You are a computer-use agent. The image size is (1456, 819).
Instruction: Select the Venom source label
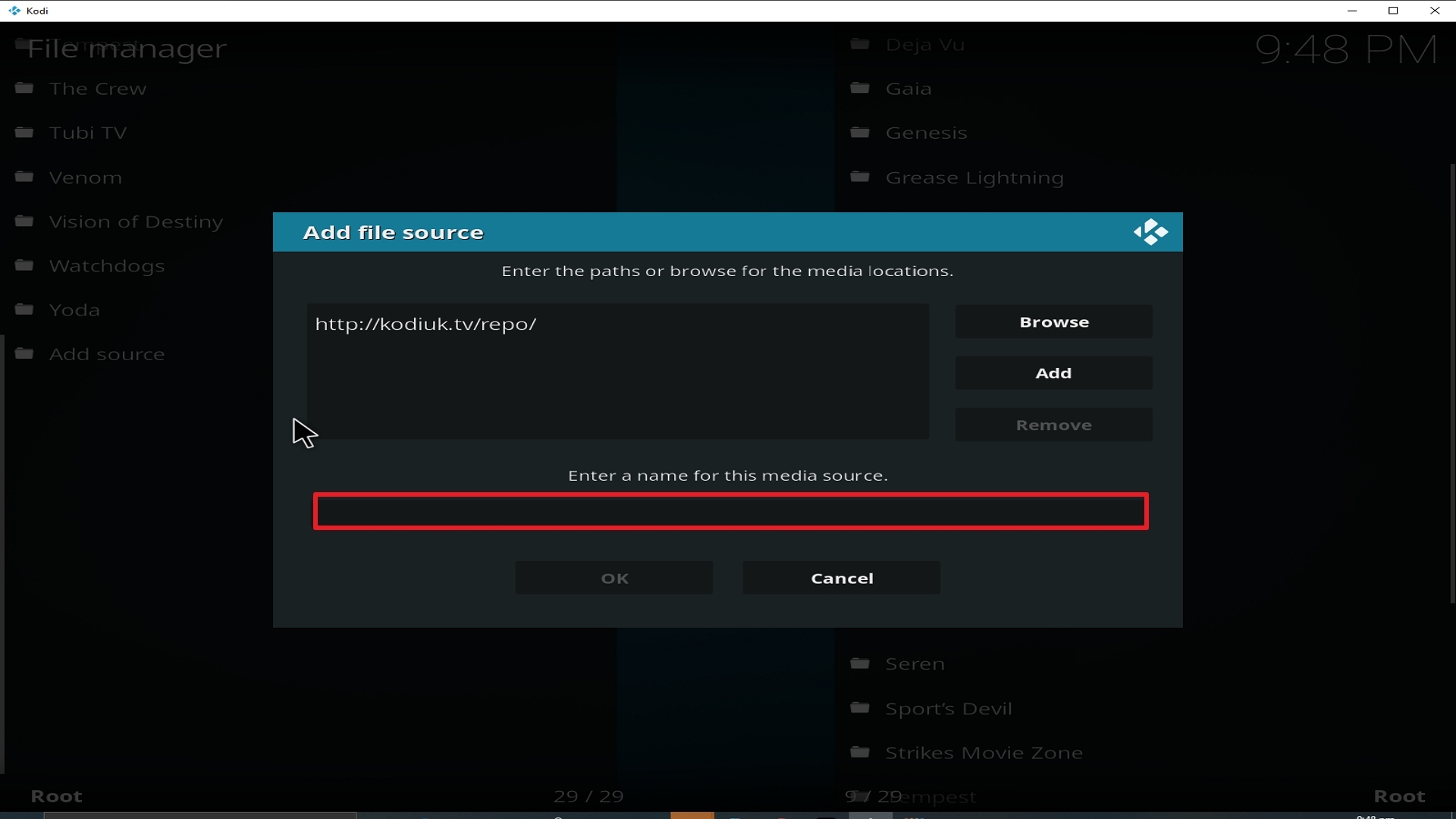coord(86,177)
